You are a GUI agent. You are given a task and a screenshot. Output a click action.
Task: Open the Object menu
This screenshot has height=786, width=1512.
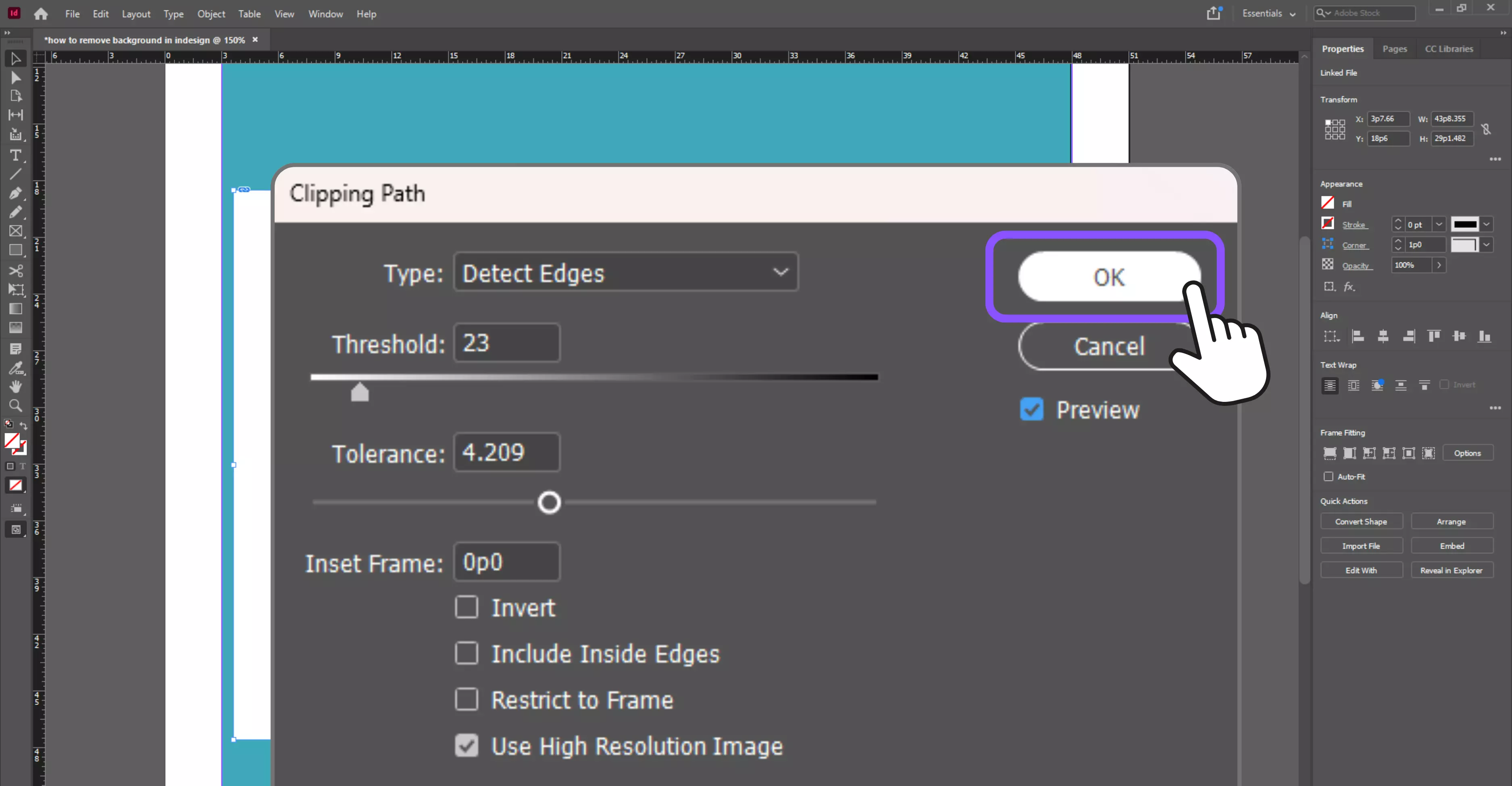click(211, 13)
